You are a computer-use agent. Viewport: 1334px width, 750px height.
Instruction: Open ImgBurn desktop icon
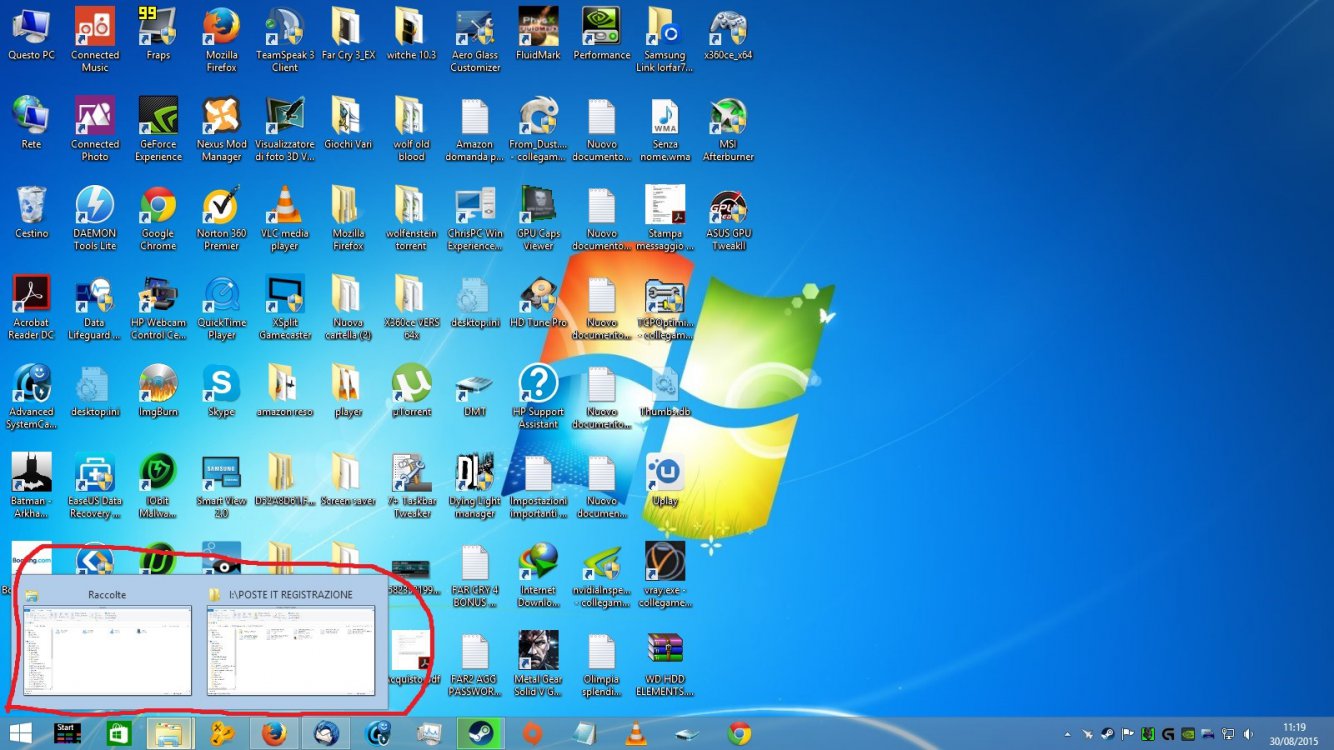(x=158, y=390)
